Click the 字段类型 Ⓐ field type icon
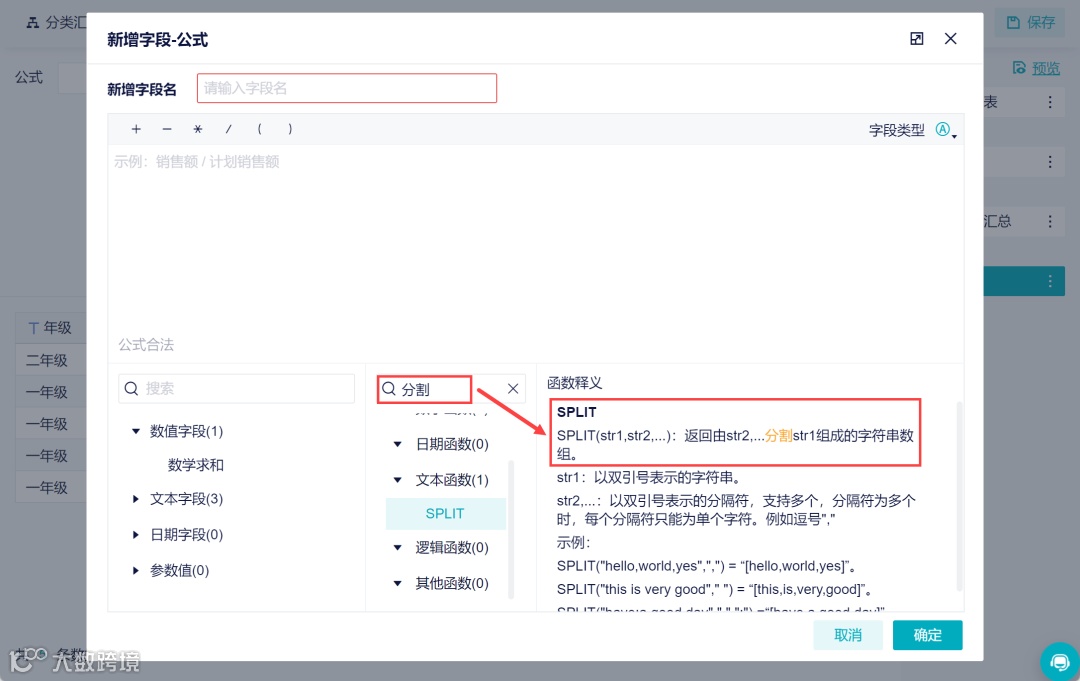The image size is (1080, 681). point(942,130)
